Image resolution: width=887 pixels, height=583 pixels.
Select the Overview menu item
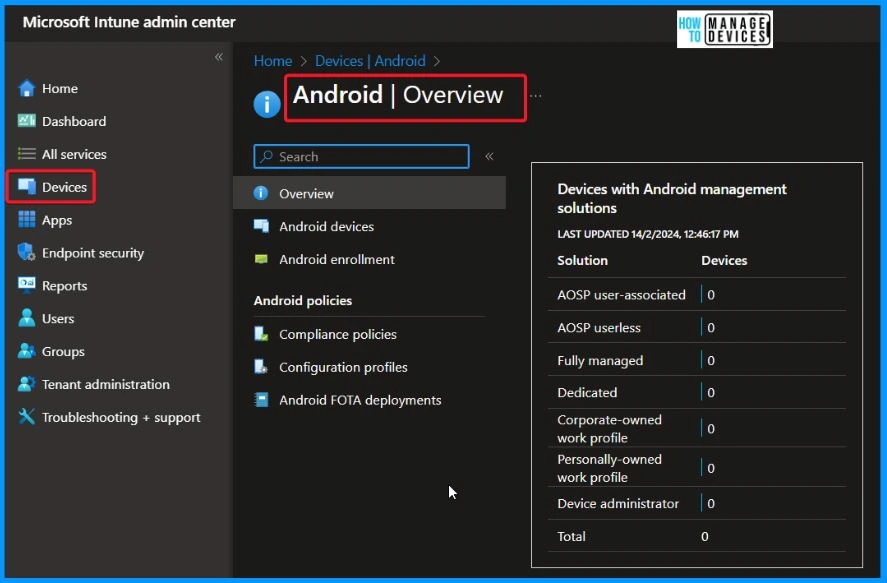369,193
